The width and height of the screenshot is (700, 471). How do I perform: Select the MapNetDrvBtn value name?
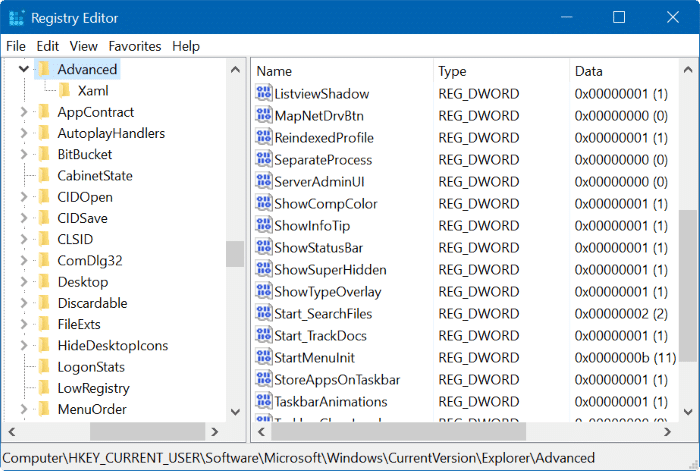tap(319, 116)
